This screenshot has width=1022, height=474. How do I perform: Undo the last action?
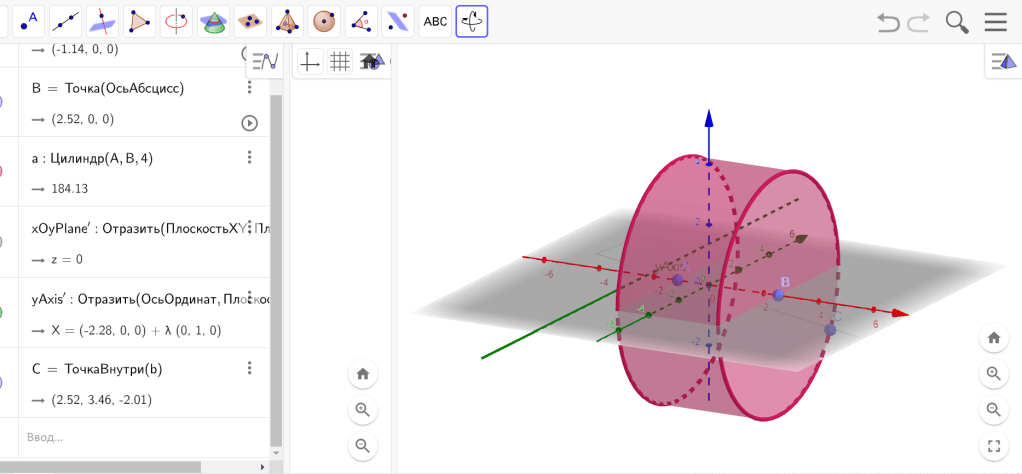point(888,22)
